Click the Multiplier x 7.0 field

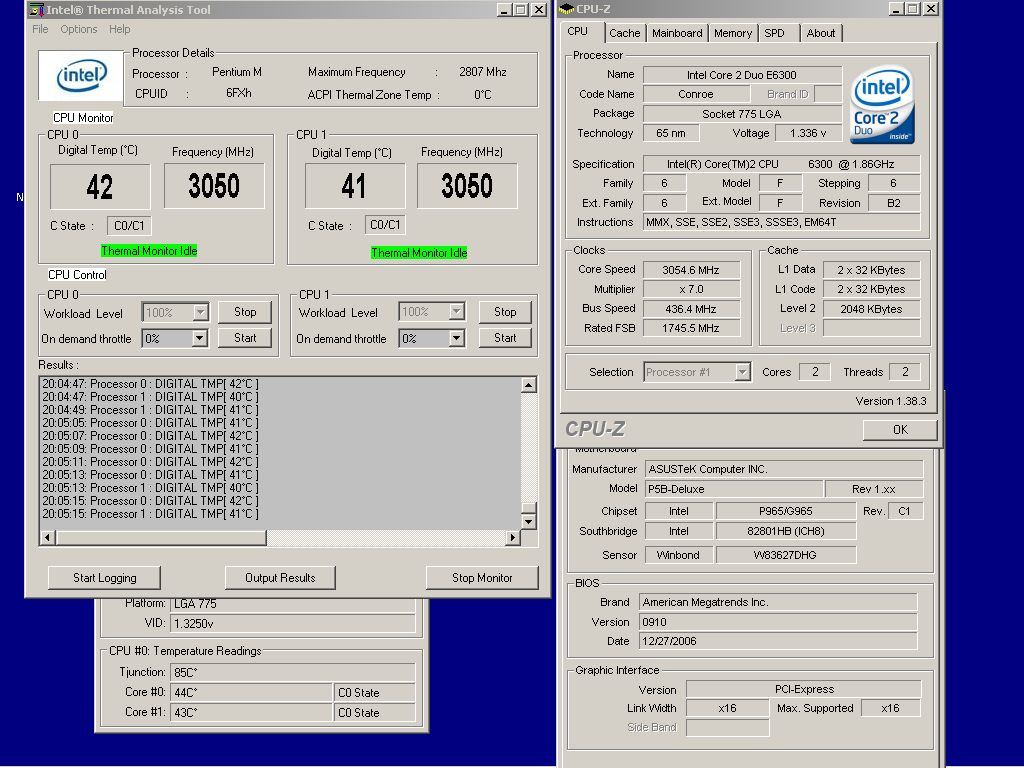pyautogui.click(x=691, y=289)
